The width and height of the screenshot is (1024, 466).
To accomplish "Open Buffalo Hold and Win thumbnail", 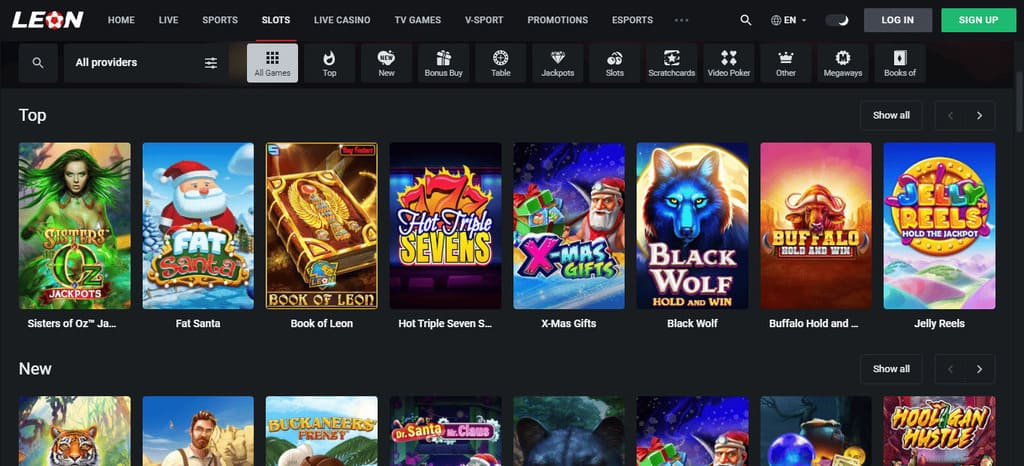I will coord(816,226).
